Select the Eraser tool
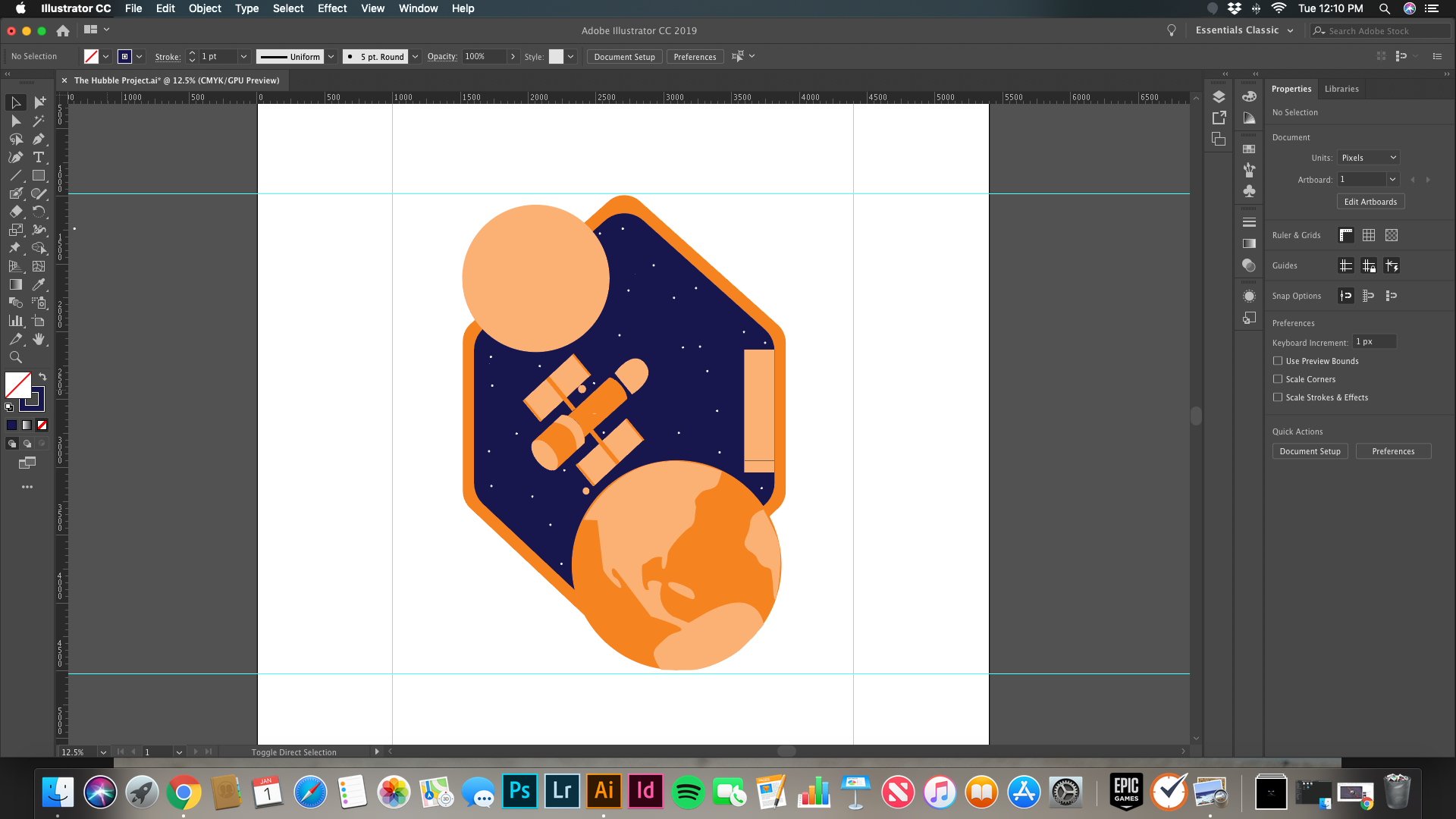This screenshot has width=1456, height=819. coord(16,212)
